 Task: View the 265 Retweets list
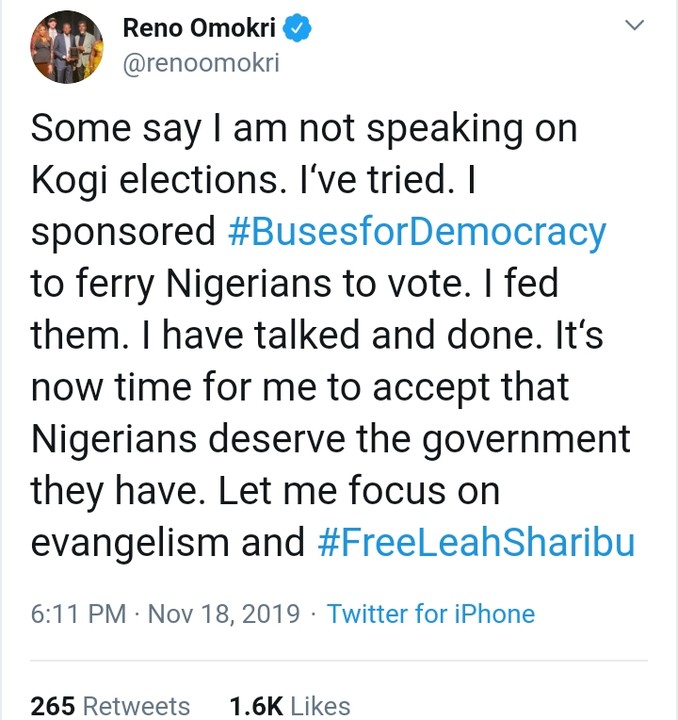[x=110, y=705]
